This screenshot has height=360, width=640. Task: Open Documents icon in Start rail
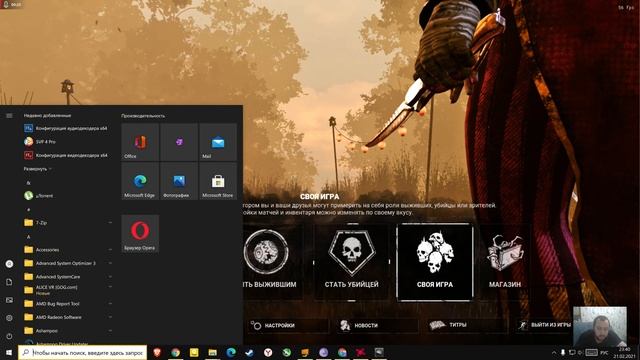coord(9,282)
